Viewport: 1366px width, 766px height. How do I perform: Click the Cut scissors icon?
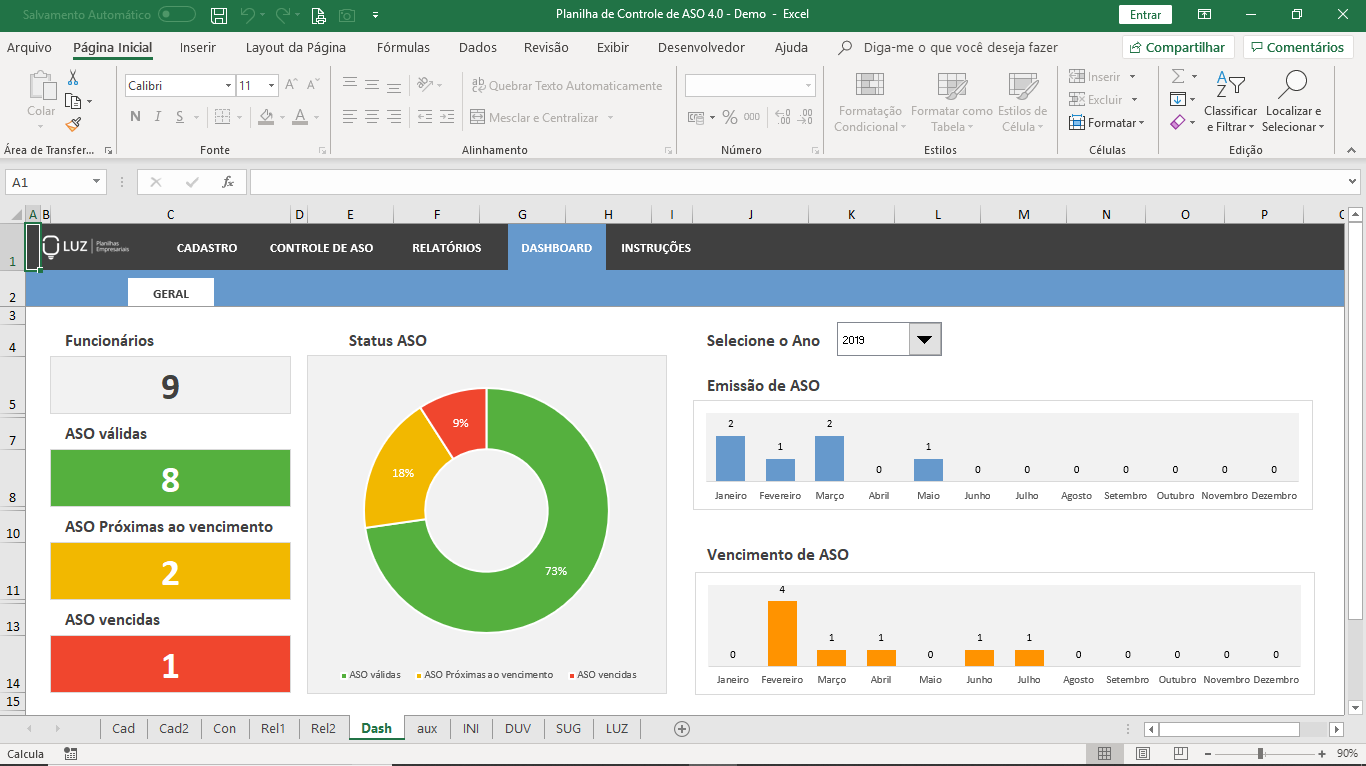click(x=73, y=78)
